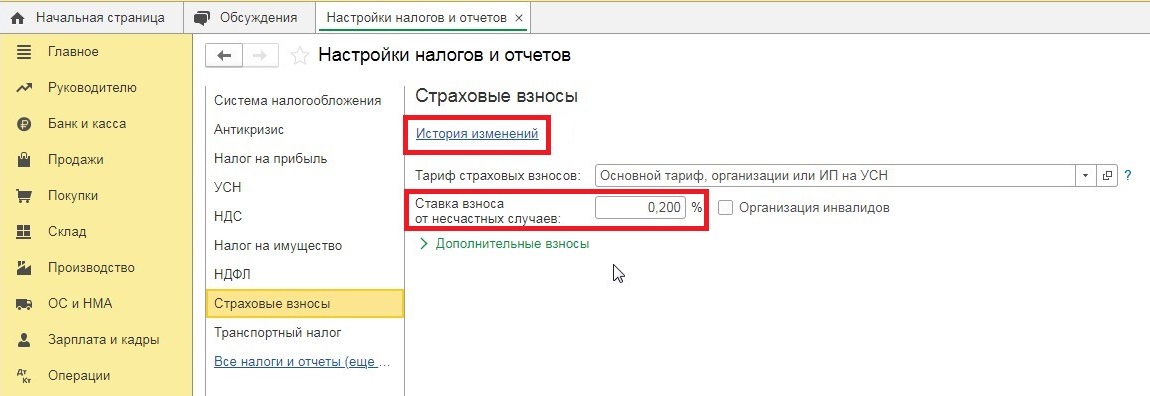Open Производство section in sidebar

click(x=91, y=268)
